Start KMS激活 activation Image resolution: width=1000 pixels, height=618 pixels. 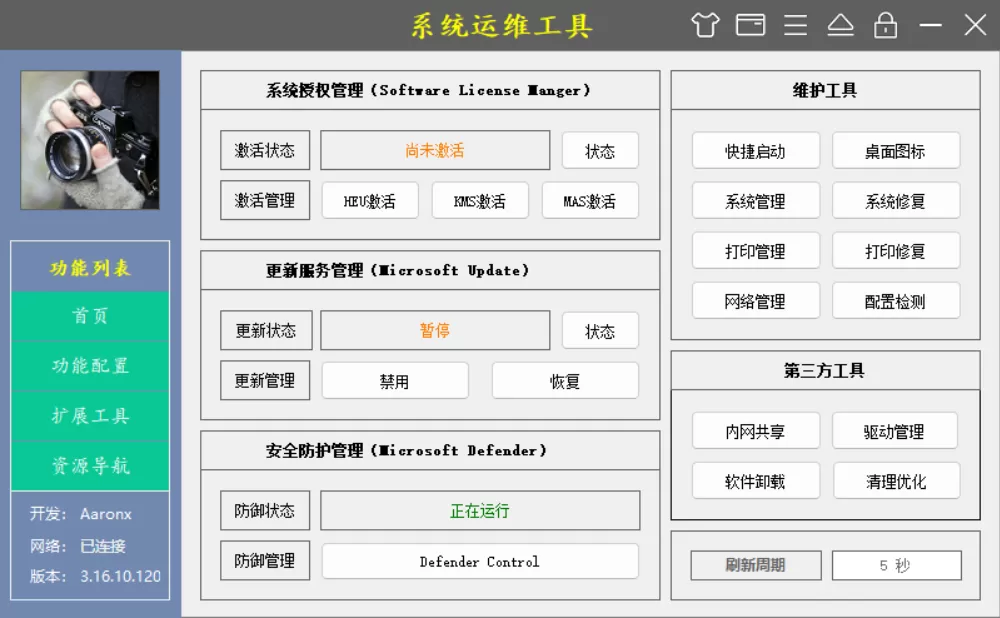pyautogui.click(x=479, y=200)
